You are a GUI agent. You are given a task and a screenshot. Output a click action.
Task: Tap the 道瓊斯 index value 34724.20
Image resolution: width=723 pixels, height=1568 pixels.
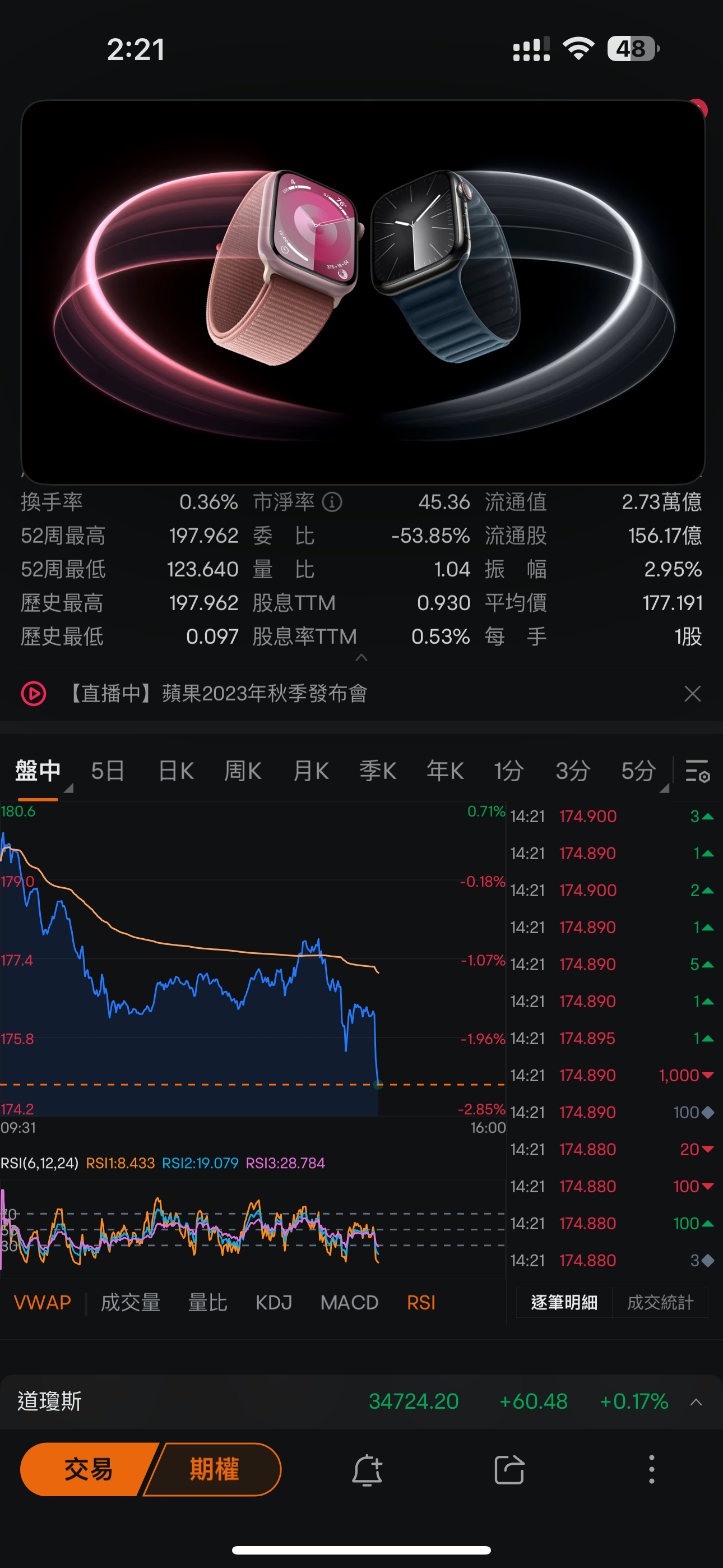coord(414,1402)
